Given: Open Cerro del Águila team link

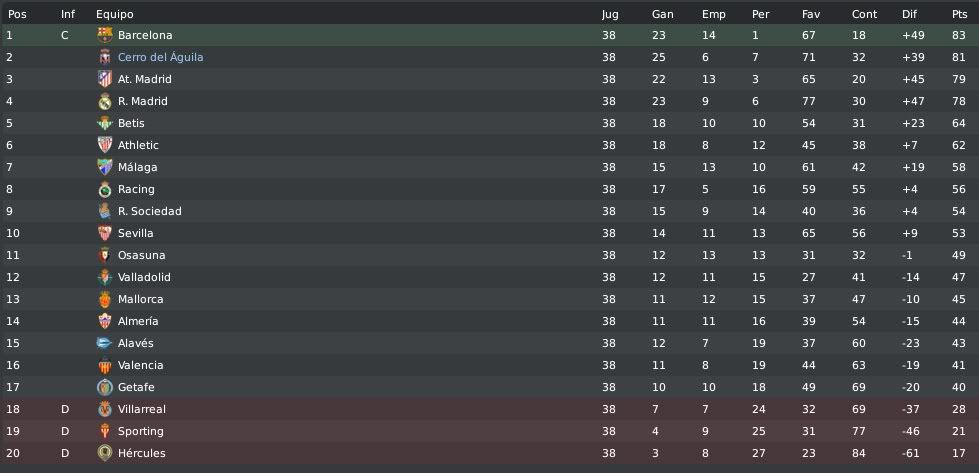Looking at the screenshot, I should [160, 57].
